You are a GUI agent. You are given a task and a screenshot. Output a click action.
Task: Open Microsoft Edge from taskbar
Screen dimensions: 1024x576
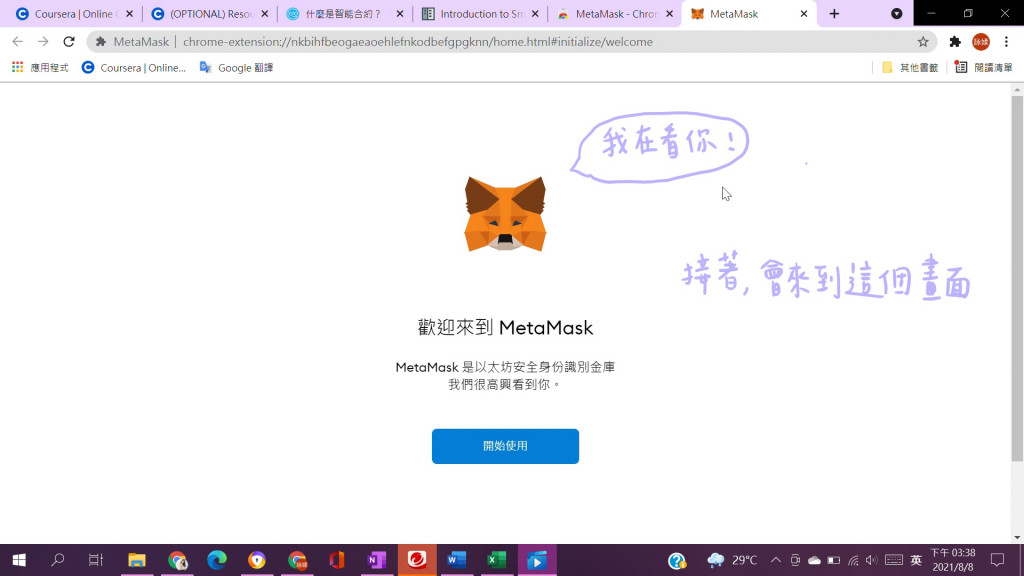217,560
